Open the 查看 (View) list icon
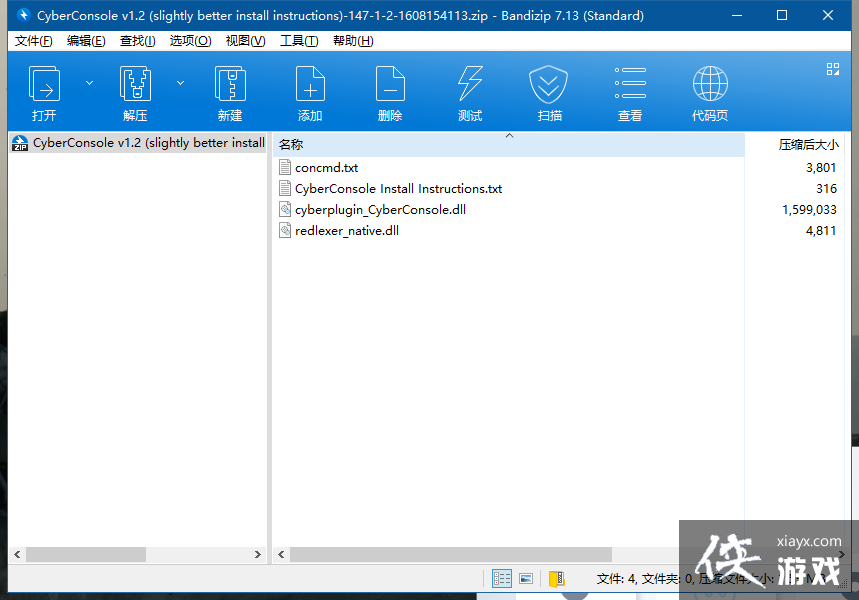The width and height of the screenshot is (859, 600). click(x=630, y=85)
